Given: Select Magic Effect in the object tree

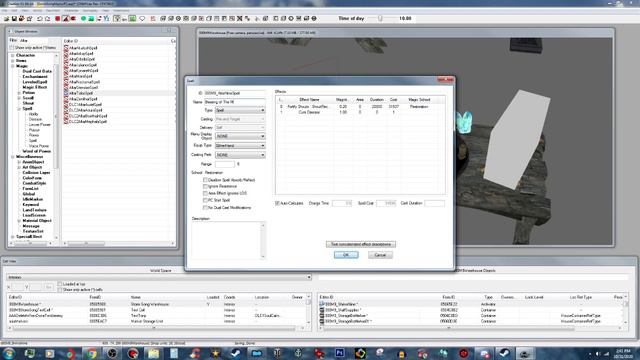Looking at the screenshot, I should point(35,87).
